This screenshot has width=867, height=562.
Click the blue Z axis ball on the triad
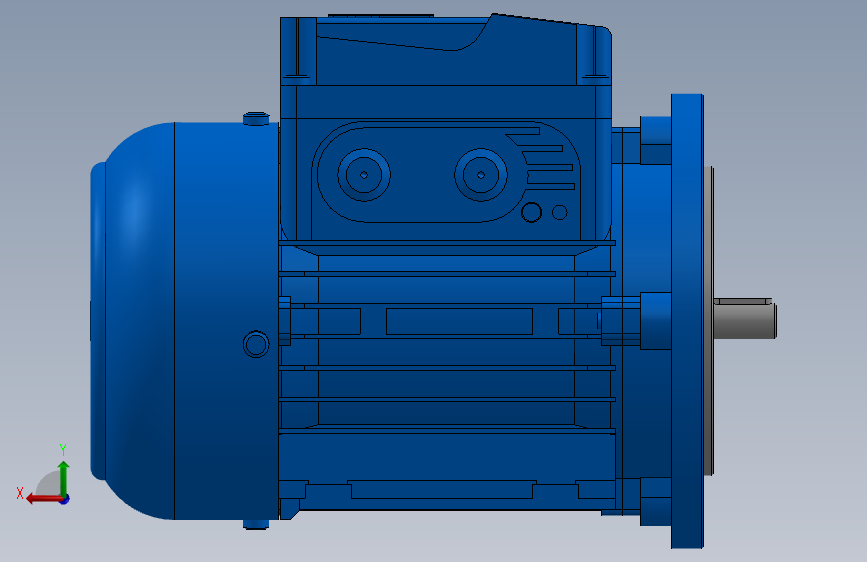pos(65,499)
